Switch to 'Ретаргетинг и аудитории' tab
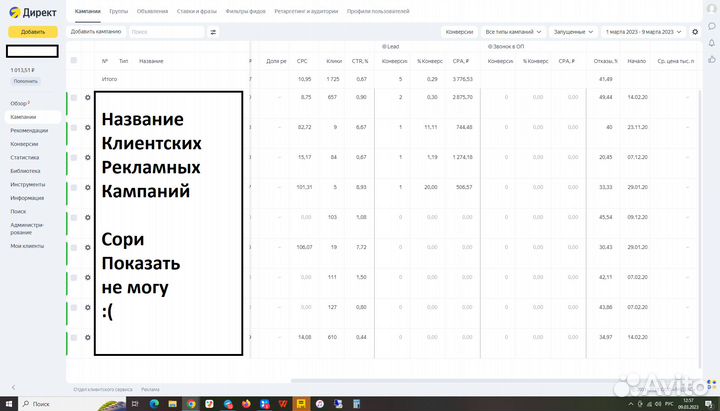This screenshot has height=411, width=720. click(306, 11)
